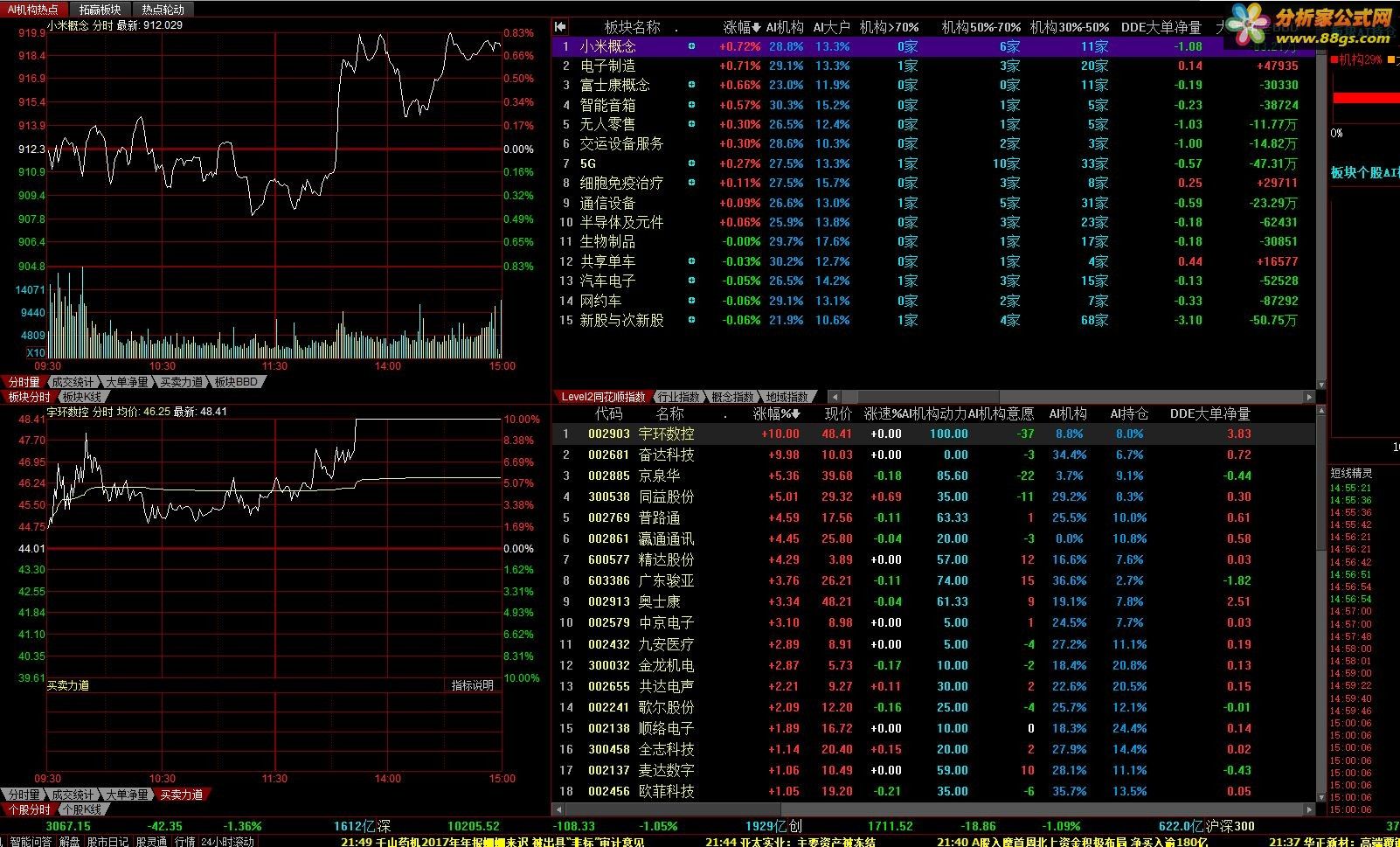This screenshot has height=847, width=1400.
Task: Select stock 300538 同益股份
Action: pyautogui.click(x=933, y=496)
